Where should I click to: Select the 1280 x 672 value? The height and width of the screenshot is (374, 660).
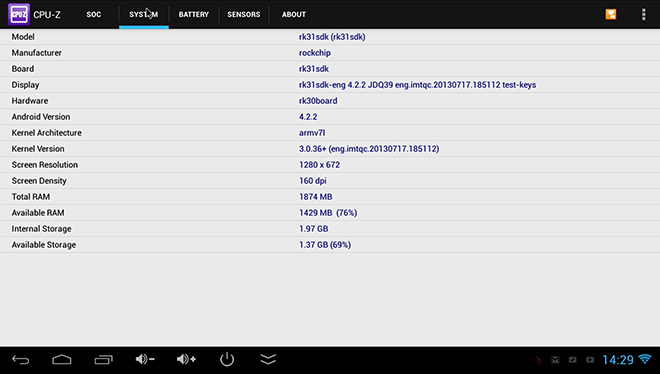[x=319, y=165]
